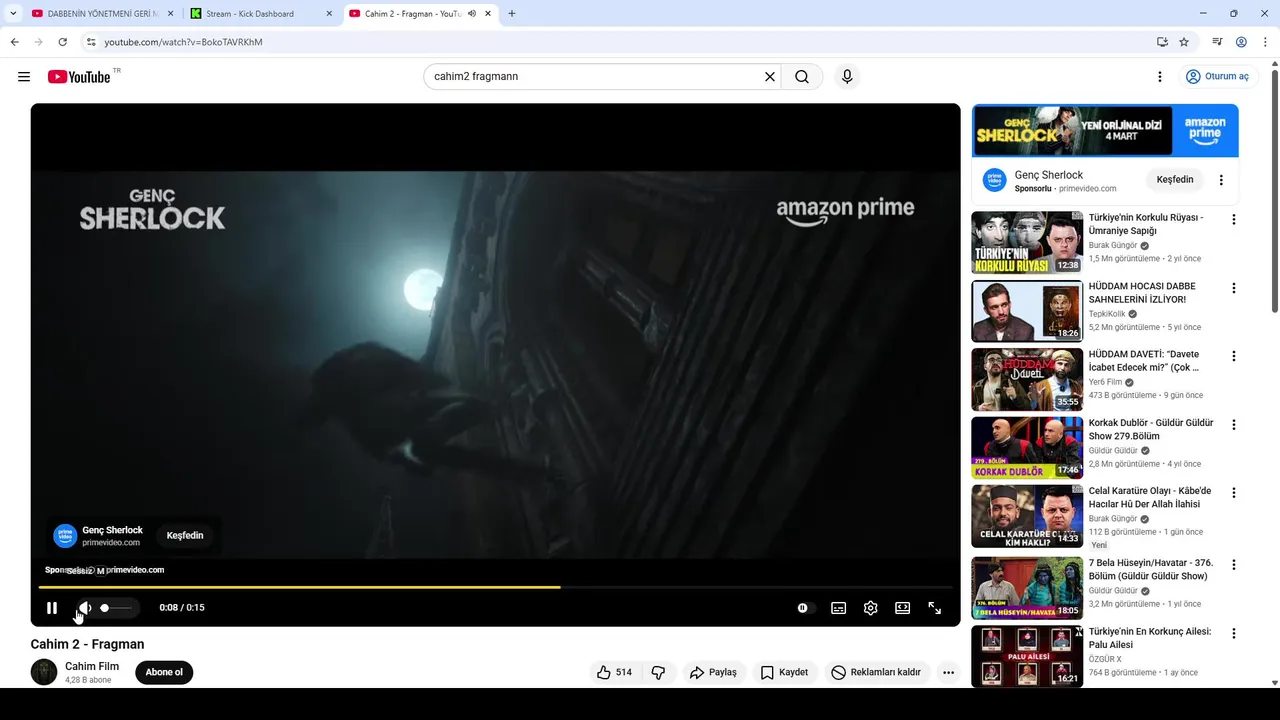This screenshot has height=720, width=1280.
Task: Switch to theater mode
Action: click(x=903, y=608)
